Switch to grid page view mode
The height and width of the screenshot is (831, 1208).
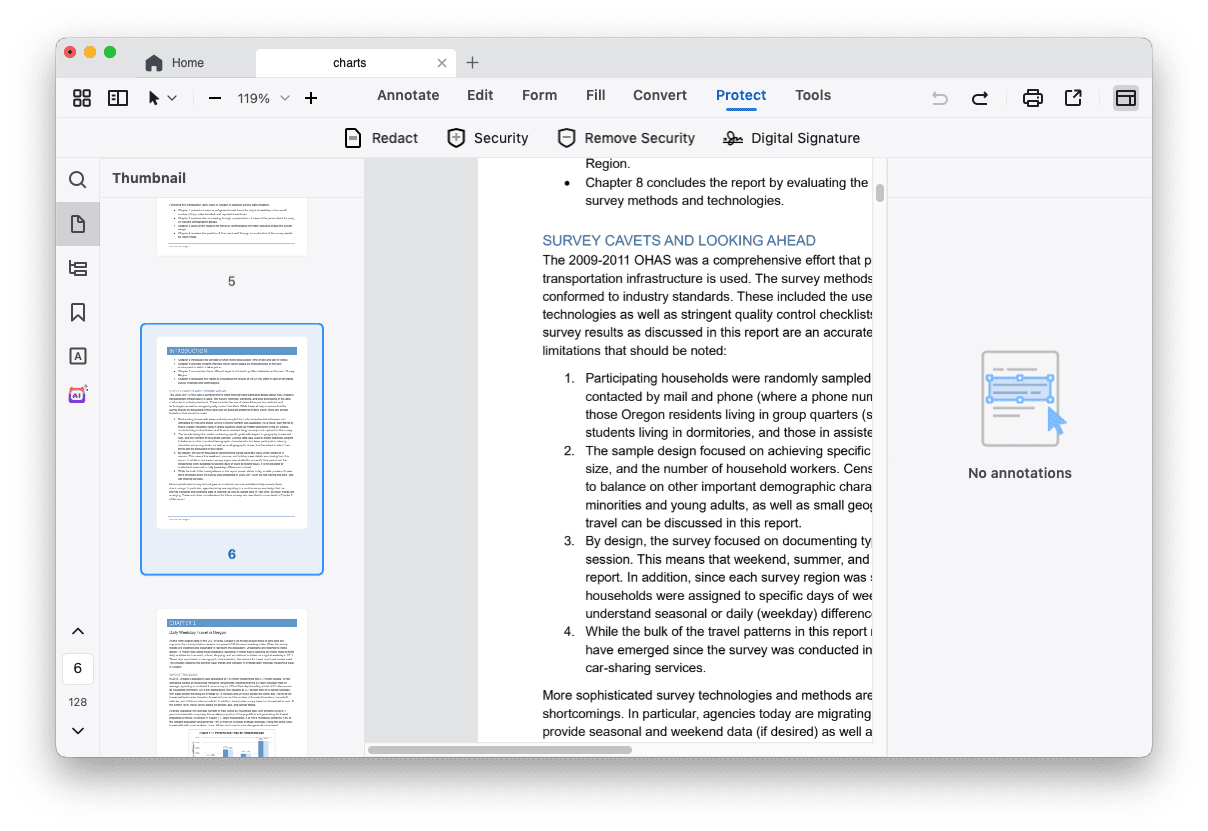[x=81, y=97]
